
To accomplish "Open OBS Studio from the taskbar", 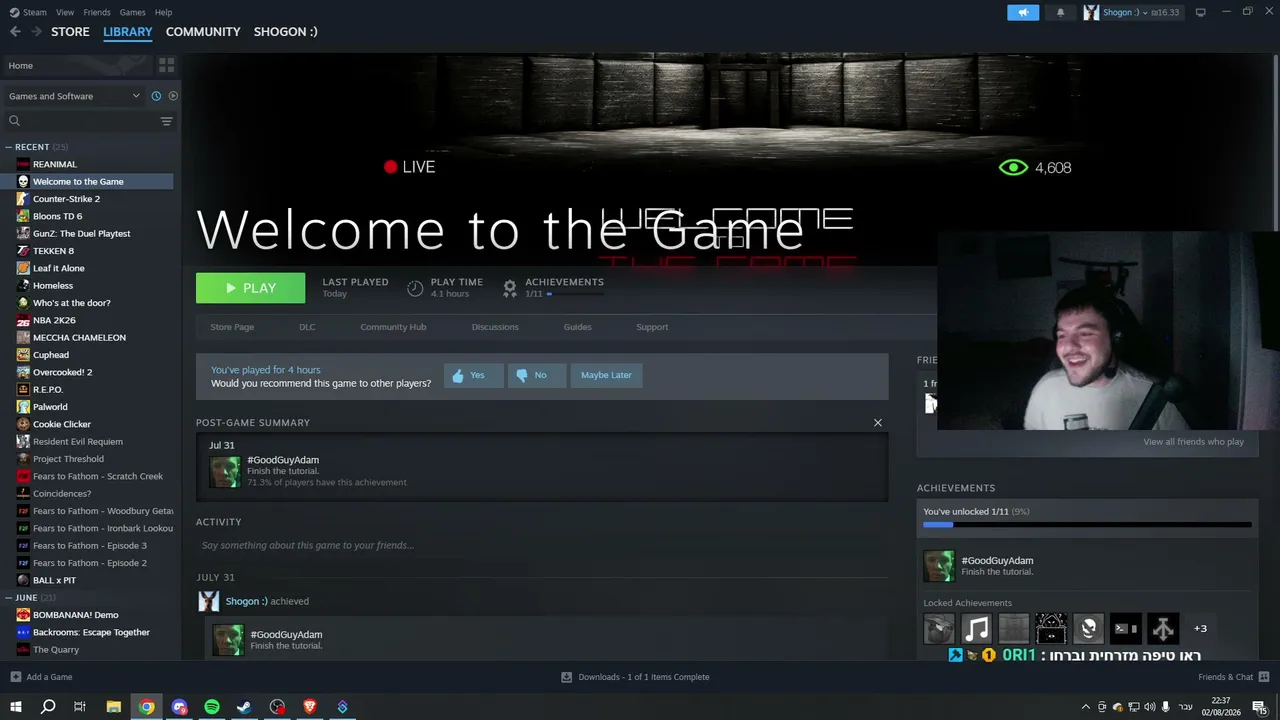I will [277, 707].
